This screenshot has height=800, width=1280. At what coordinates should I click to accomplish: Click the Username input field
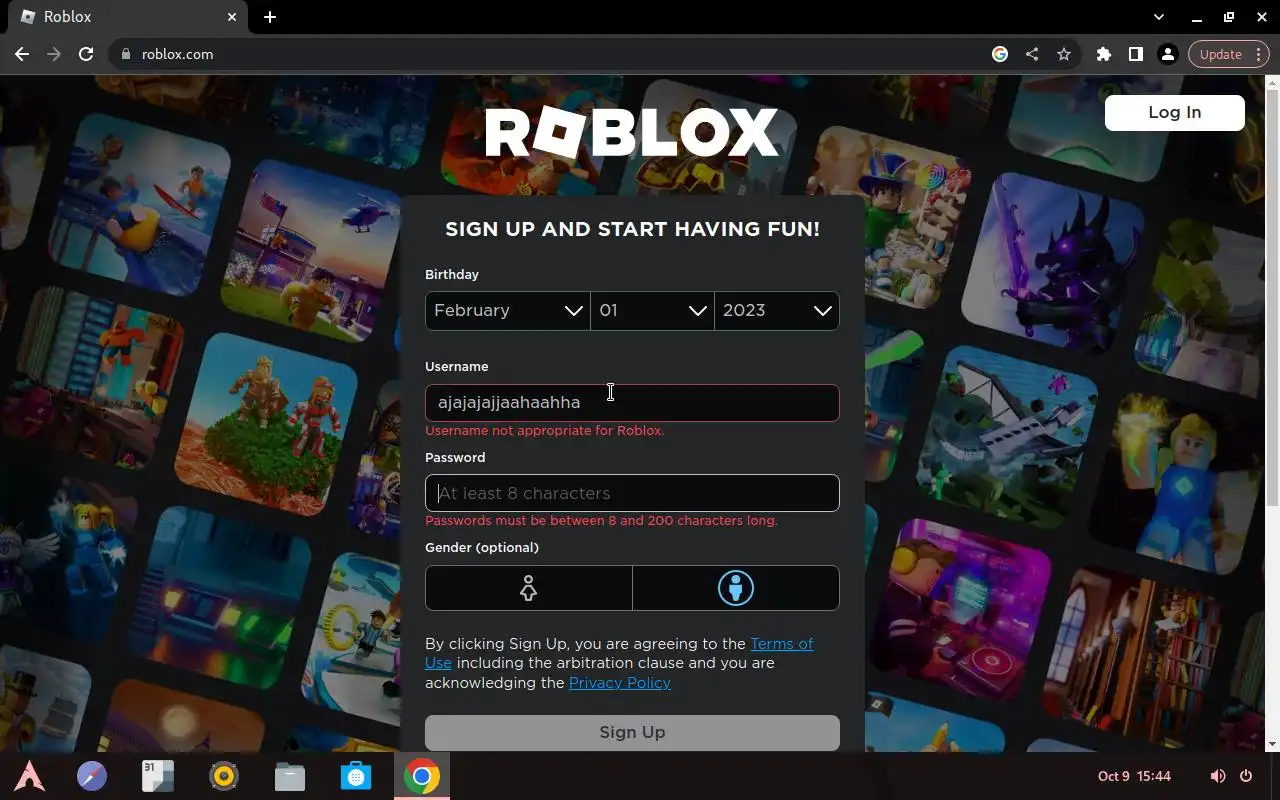pyautogui.click(x=632, y=403)
